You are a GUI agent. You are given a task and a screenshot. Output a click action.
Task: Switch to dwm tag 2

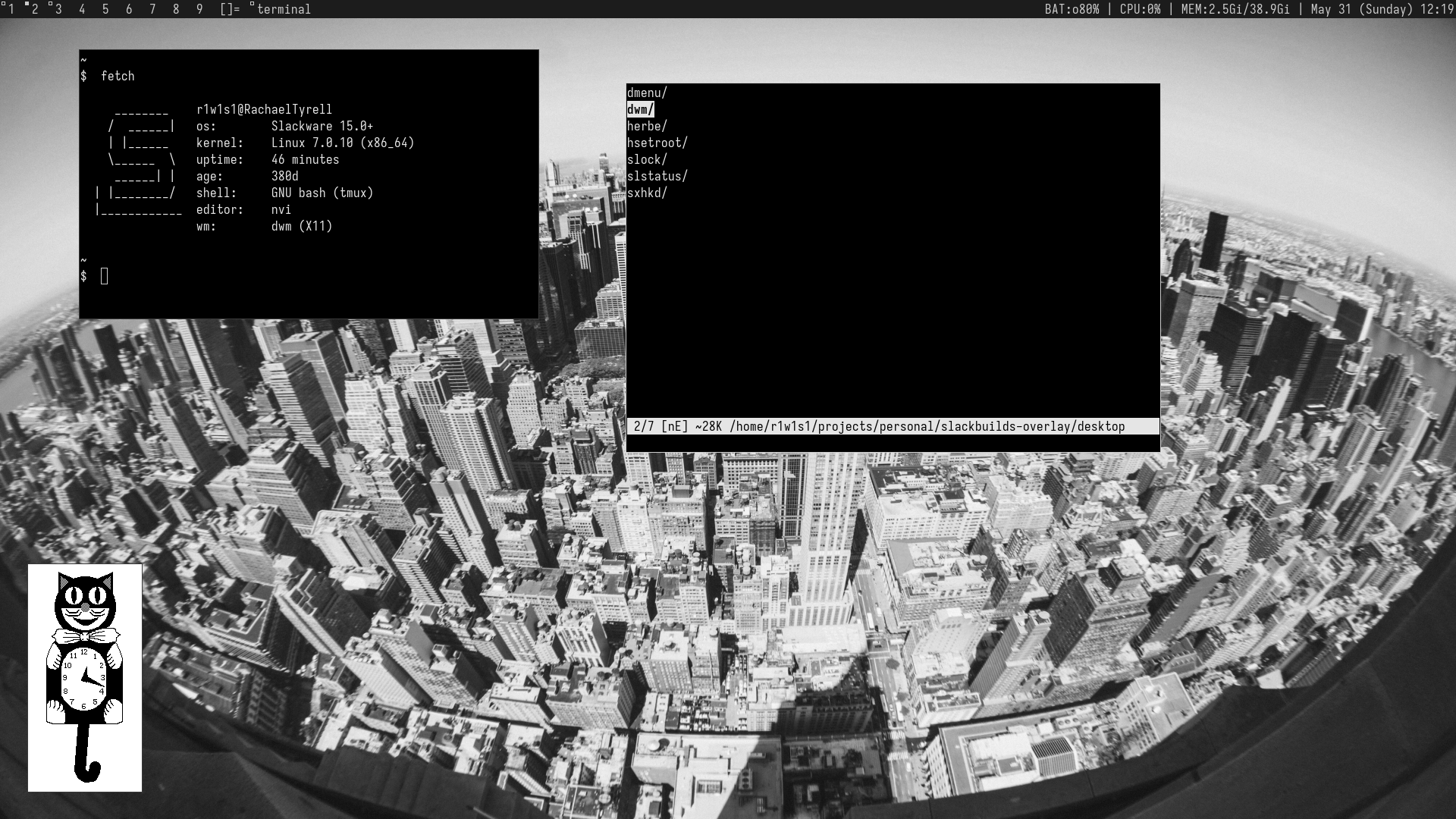tap(34, 9)
